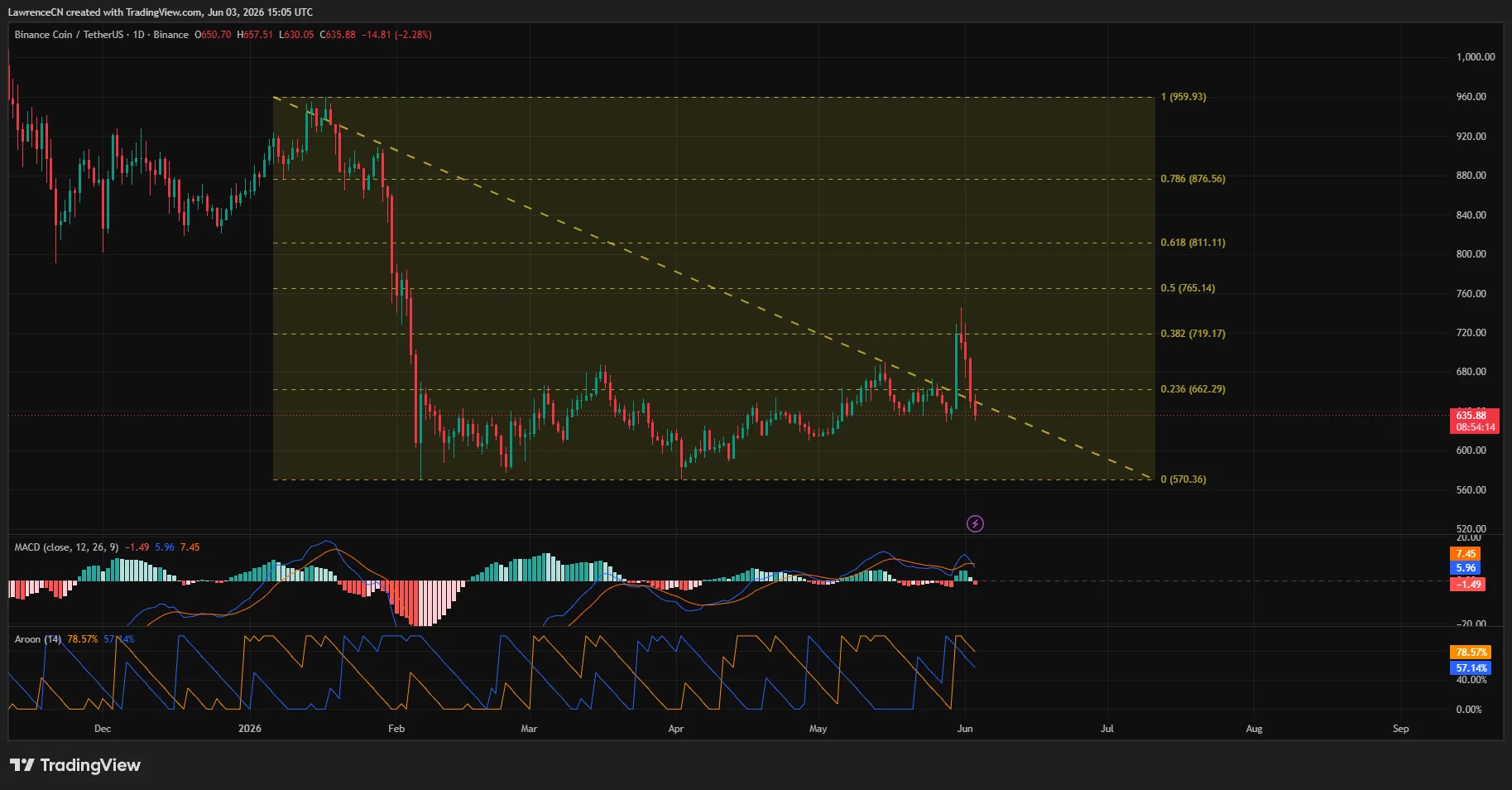Screen dimensions: 1512x790
Task: Click the 0.618 (811.11) Fibonacci label
Action: pyautogui.click(x=1193, y=243)
